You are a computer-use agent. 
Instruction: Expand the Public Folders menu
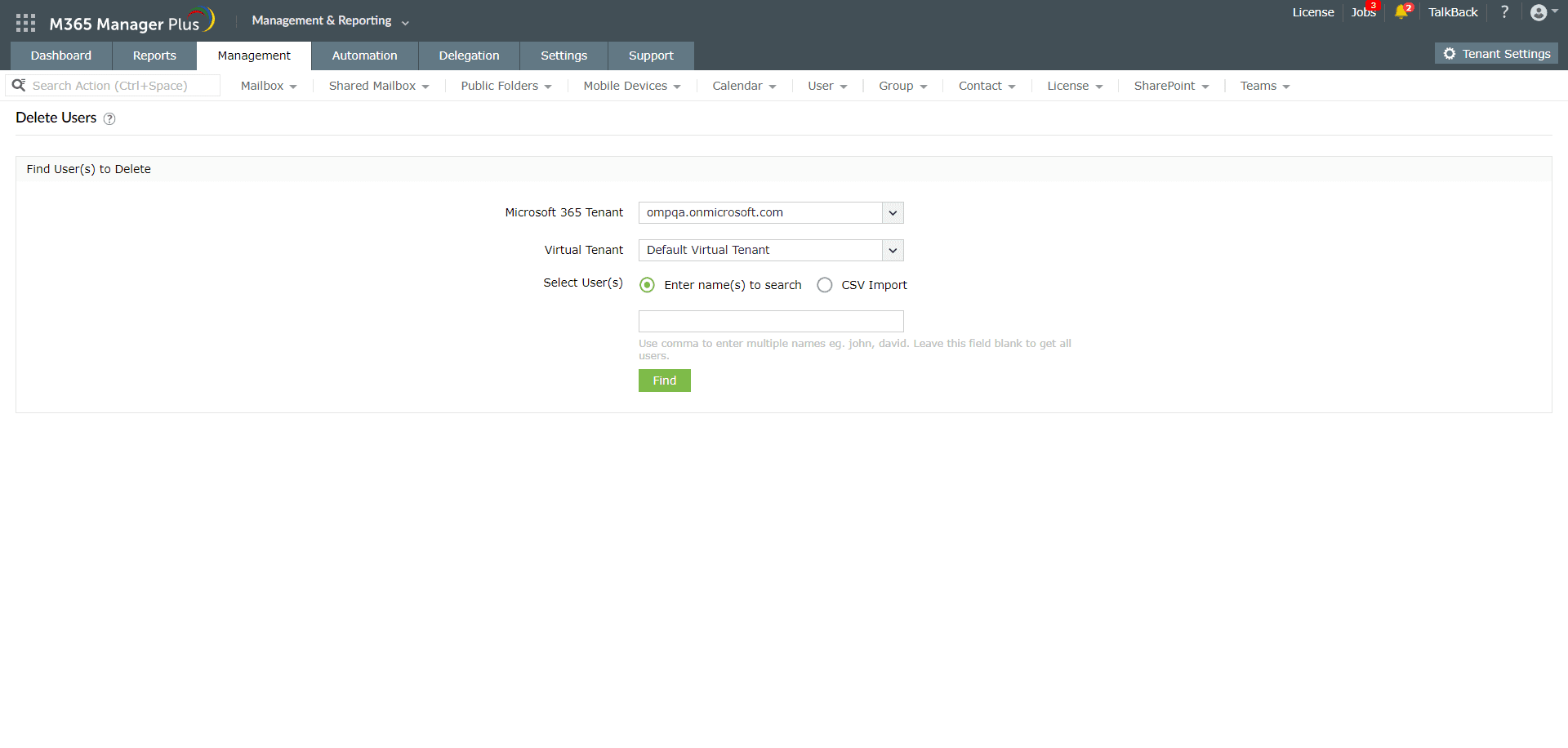pyautogui.click(x=506, y=86)
